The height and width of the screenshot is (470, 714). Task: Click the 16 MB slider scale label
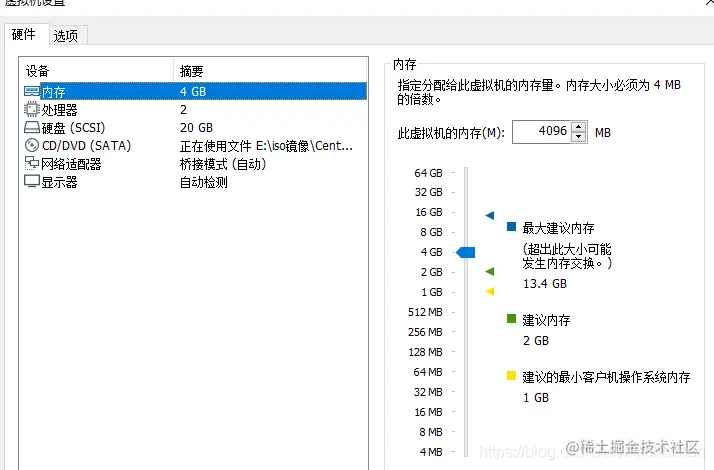point(428,412)
